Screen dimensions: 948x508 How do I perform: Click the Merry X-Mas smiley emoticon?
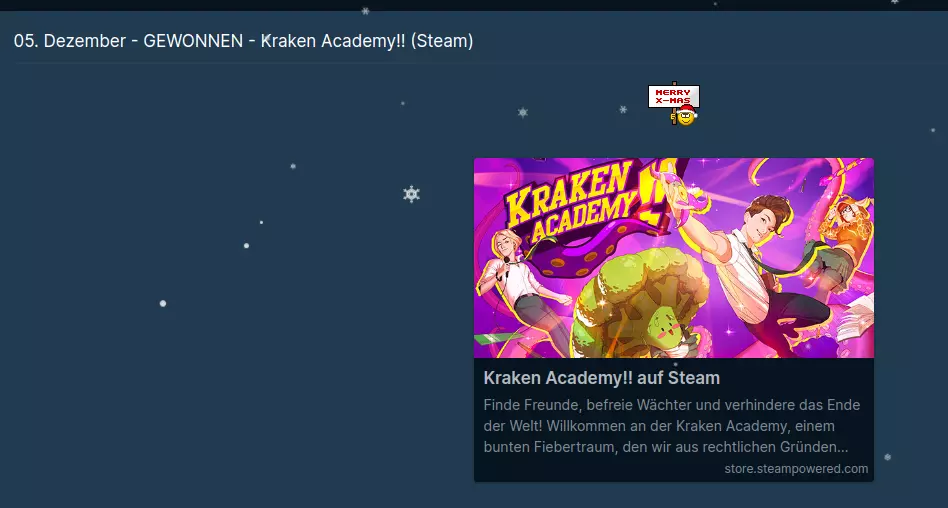click(x=685, y=115)
